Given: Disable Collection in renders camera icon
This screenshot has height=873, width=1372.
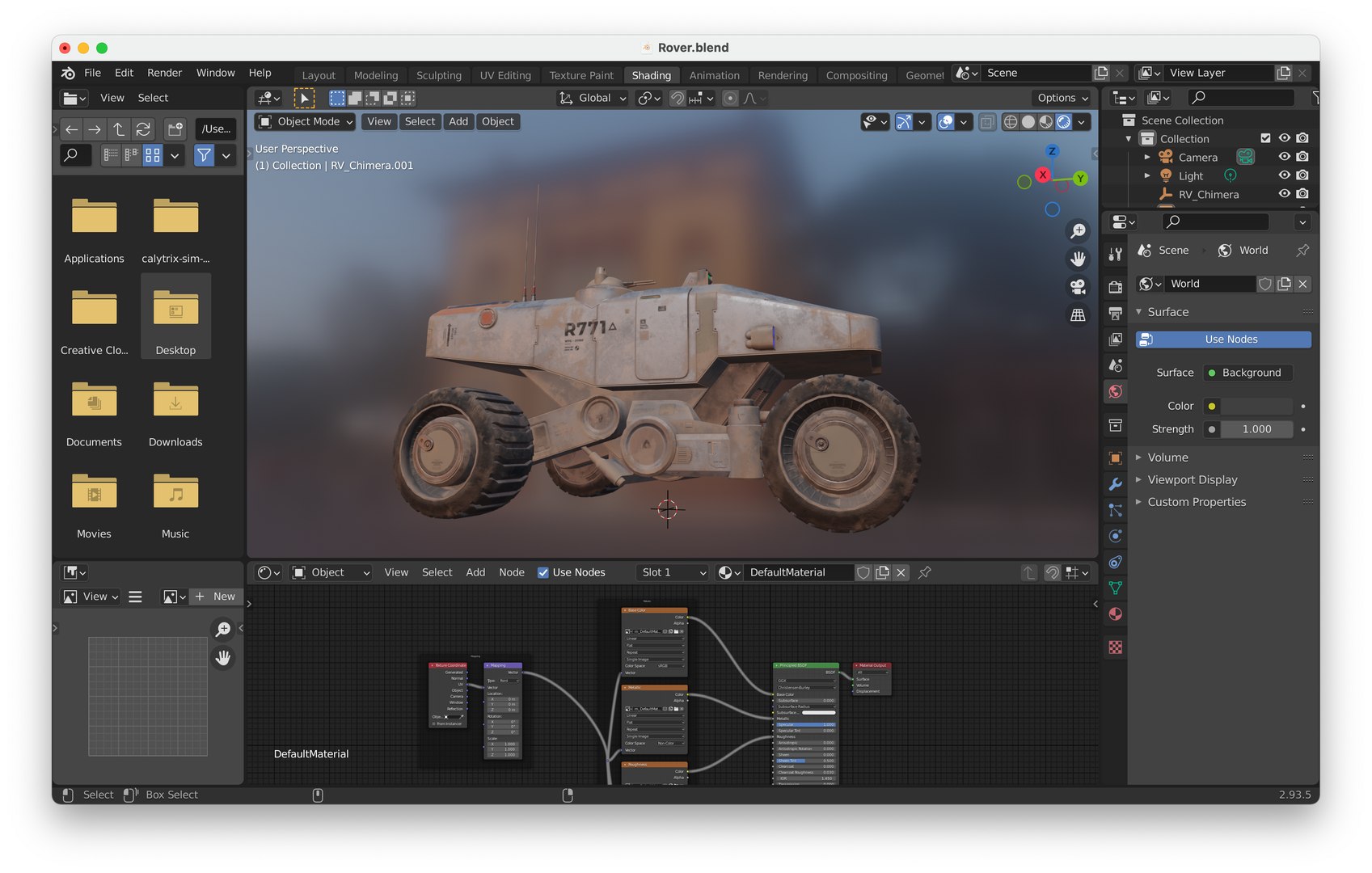Looking at the screenshot, I should [x=1302, y=138].
